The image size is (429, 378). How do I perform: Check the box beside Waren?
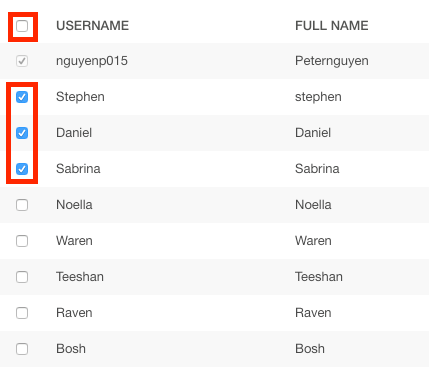coord(22,241)
